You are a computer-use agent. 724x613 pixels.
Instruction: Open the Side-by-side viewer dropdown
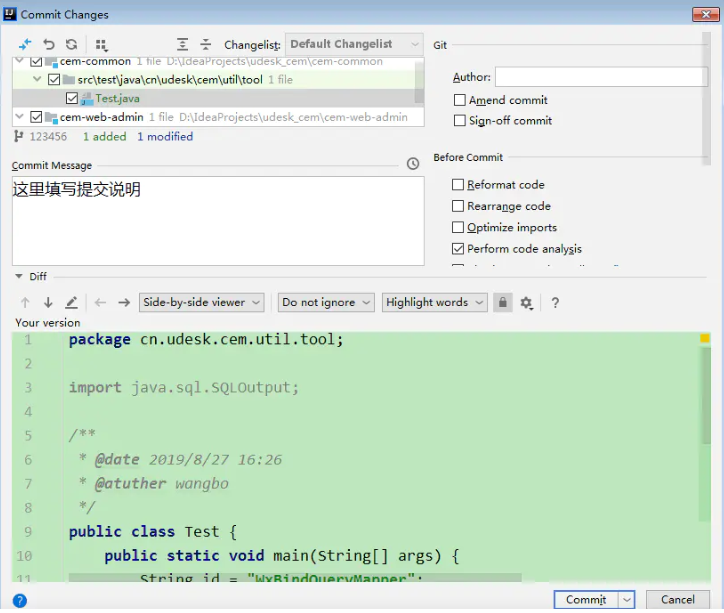tap(201, 303)
